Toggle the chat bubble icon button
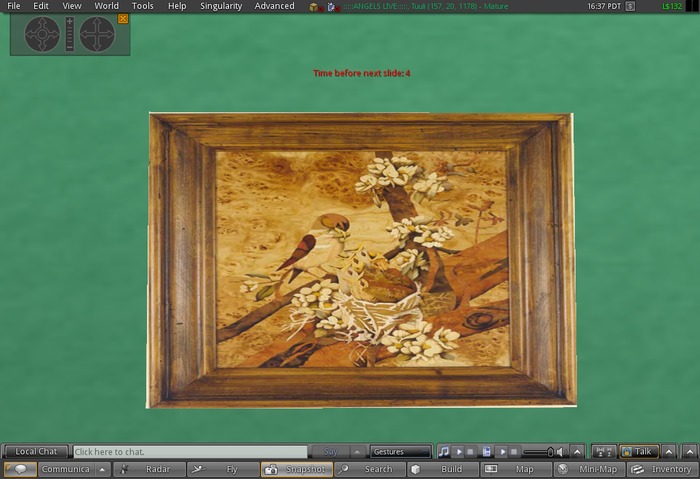 tap(20, 469)
